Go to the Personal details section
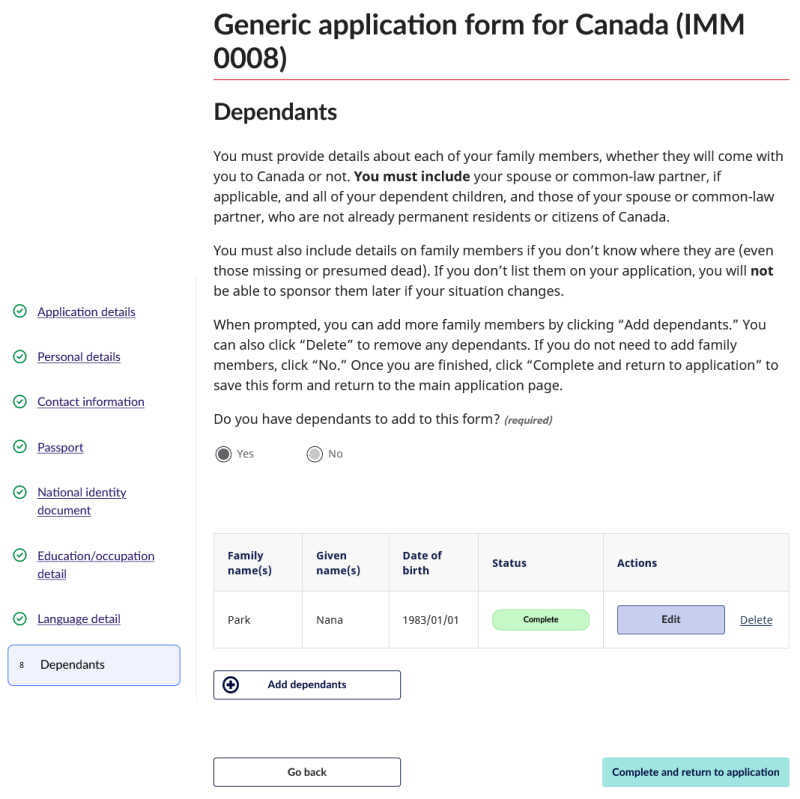The width and height of the screenshot is (800, 799). 78,357
